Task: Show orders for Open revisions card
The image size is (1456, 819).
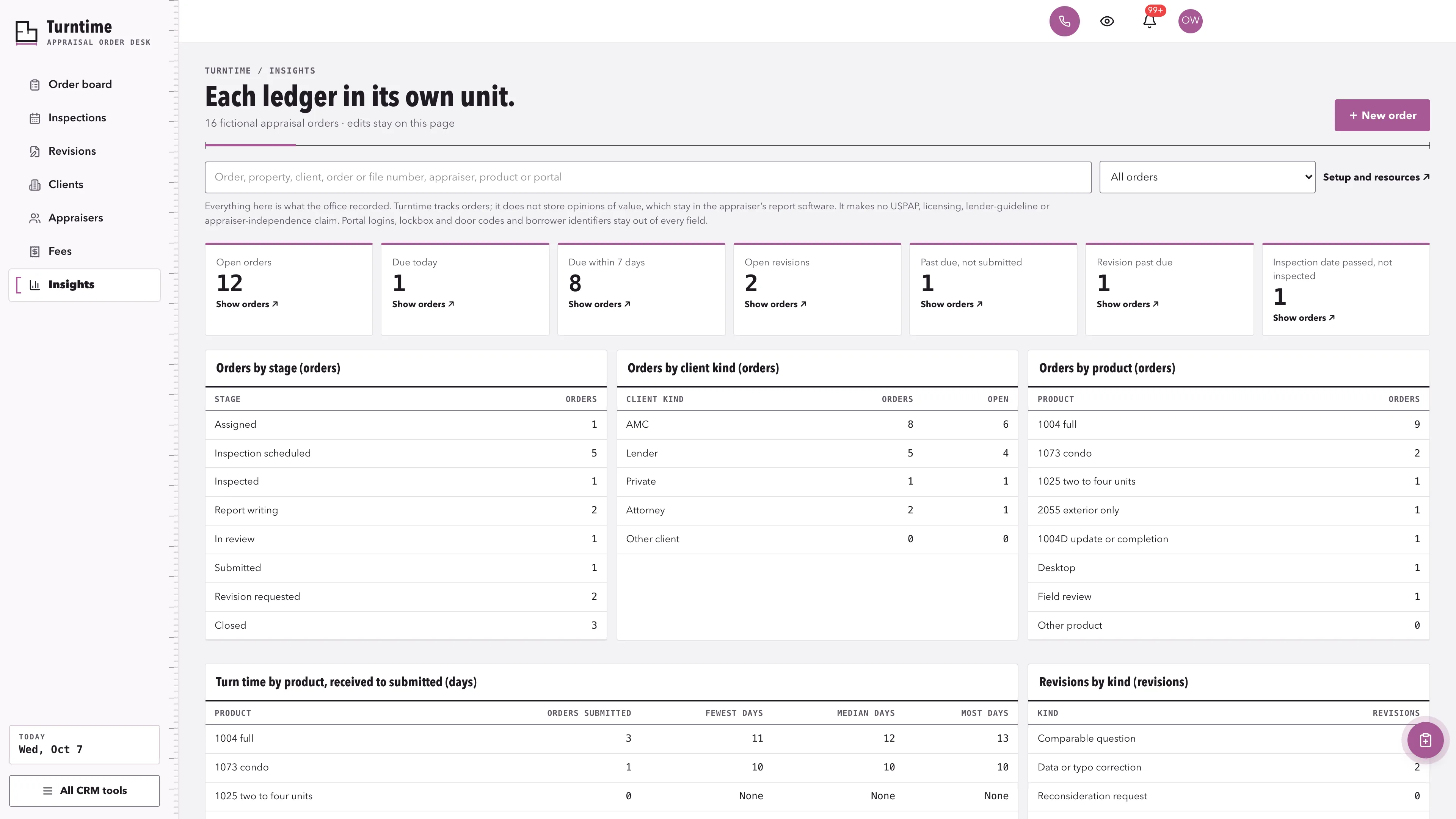Action: click(x=775, y=304)
